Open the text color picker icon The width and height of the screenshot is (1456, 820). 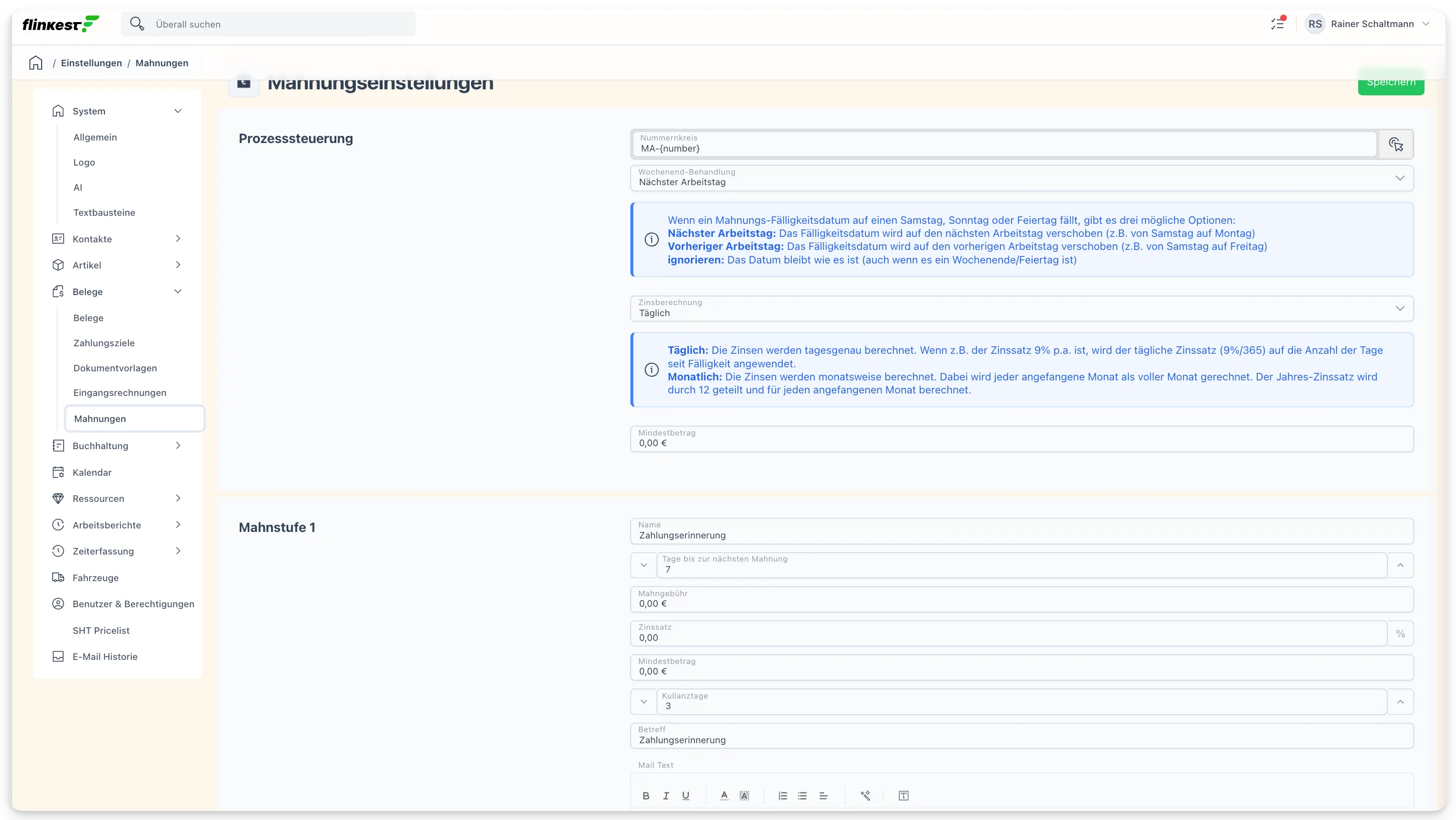tap(724, 796)
